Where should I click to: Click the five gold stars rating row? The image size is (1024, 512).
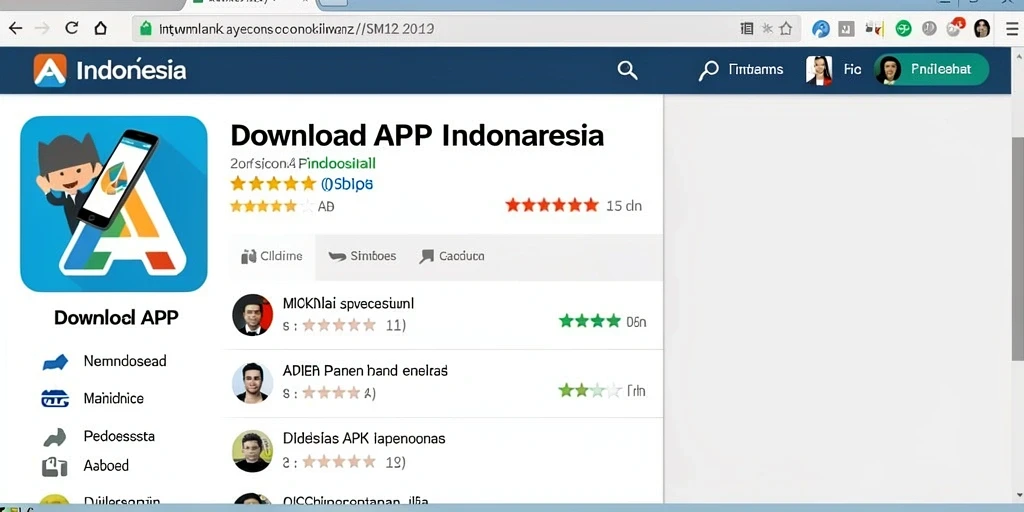(273, 184)
